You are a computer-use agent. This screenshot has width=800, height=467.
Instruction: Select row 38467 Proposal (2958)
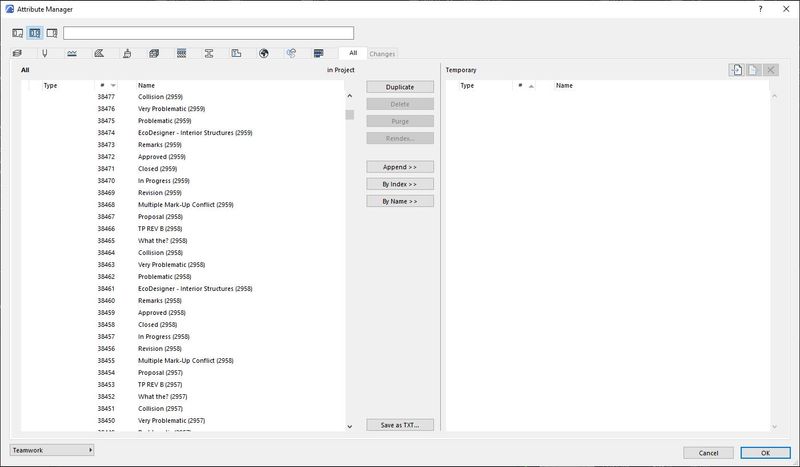[x=183, y=216]
